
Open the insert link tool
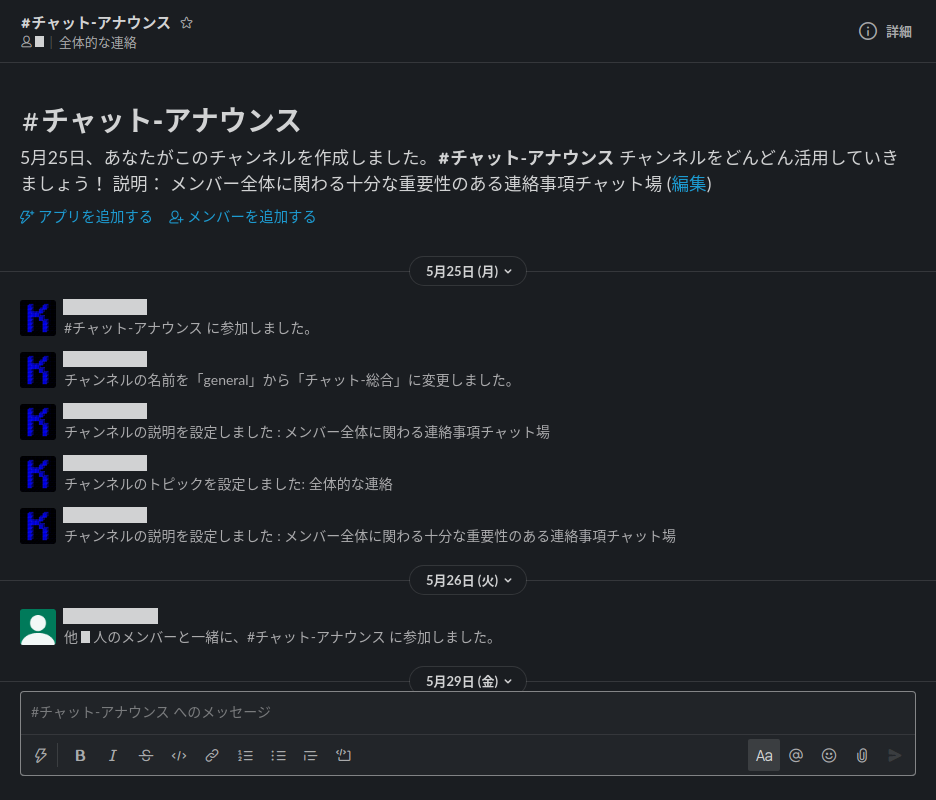(x=212, y=755)
